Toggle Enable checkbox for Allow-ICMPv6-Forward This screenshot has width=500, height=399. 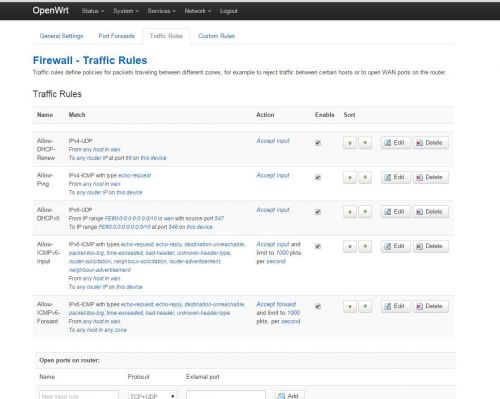pos(318,306)
